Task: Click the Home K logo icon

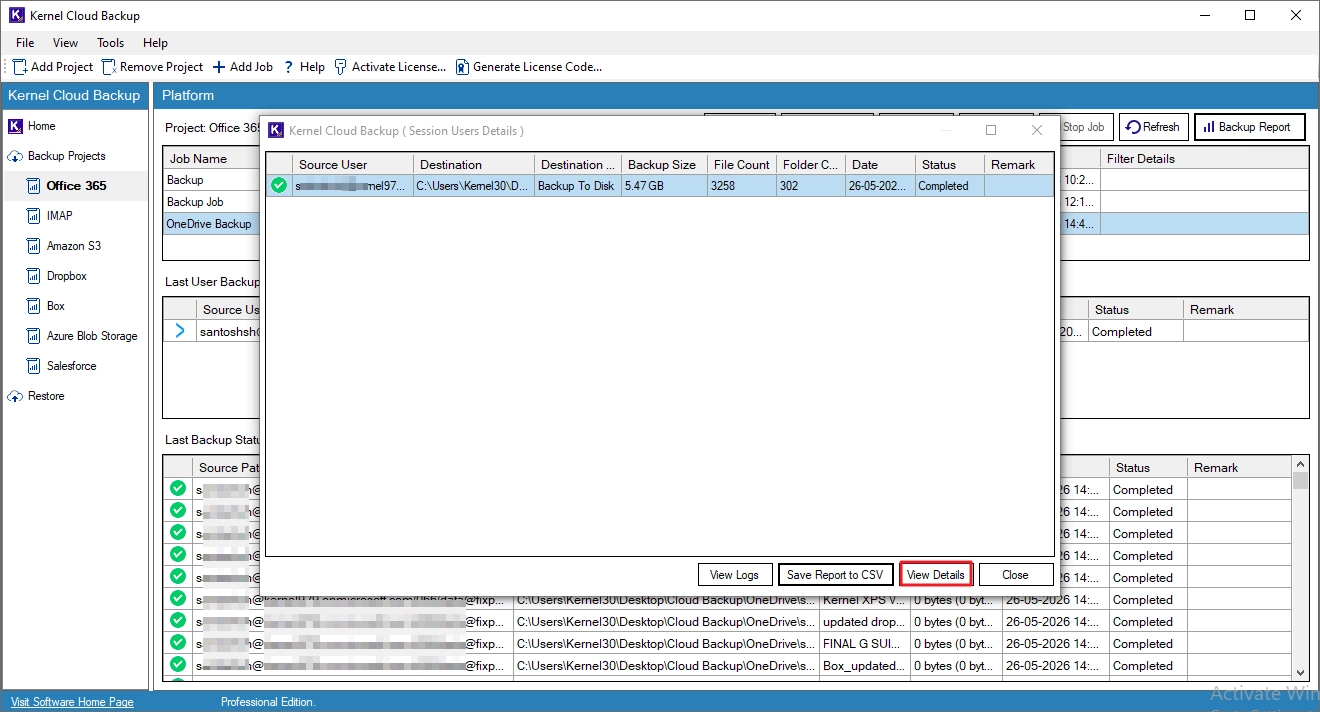Action: [x=15, y=126]
